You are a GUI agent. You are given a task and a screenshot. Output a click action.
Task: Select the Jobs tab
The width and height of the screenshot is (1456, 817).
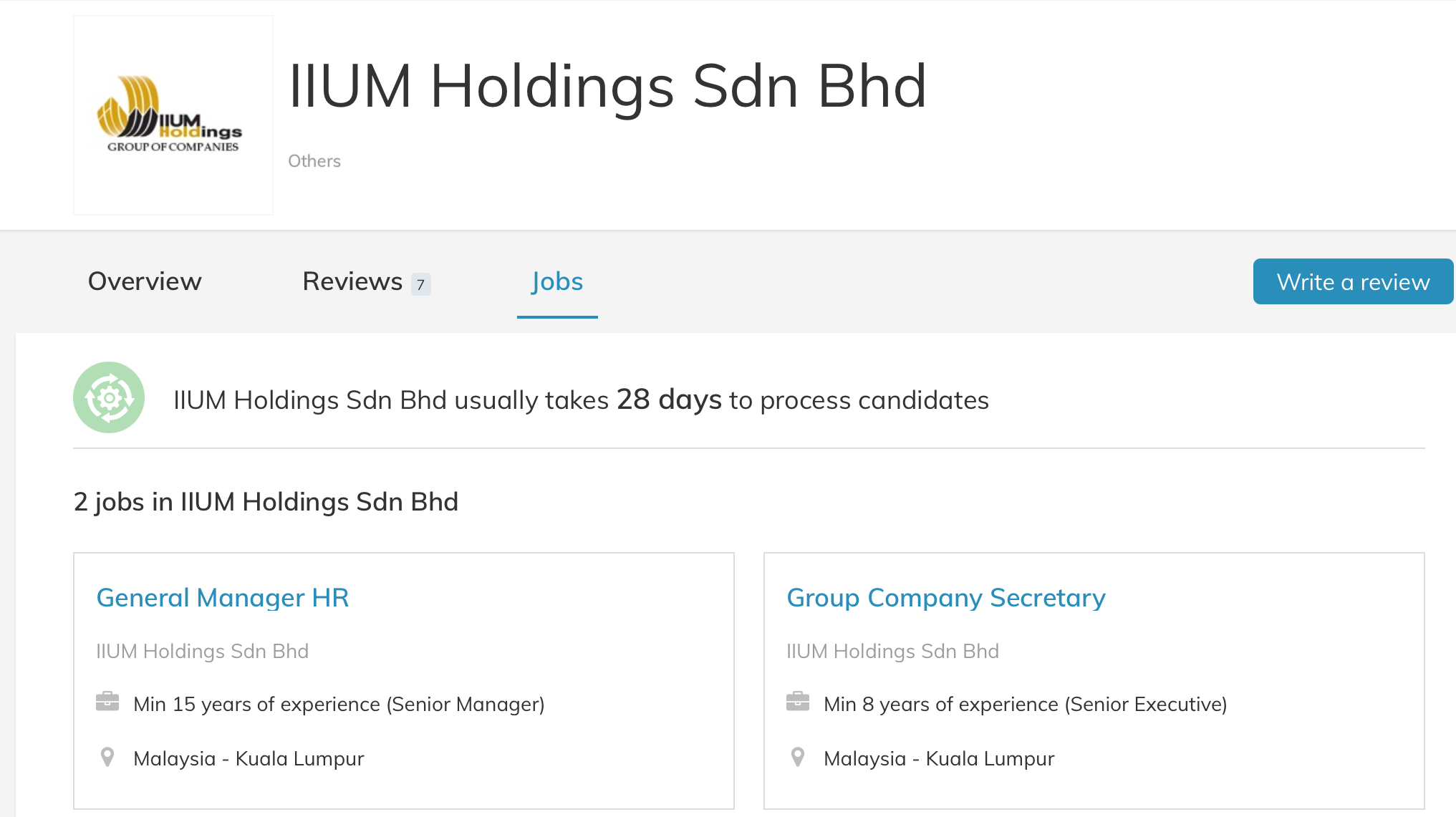click(x=557, y=281)
